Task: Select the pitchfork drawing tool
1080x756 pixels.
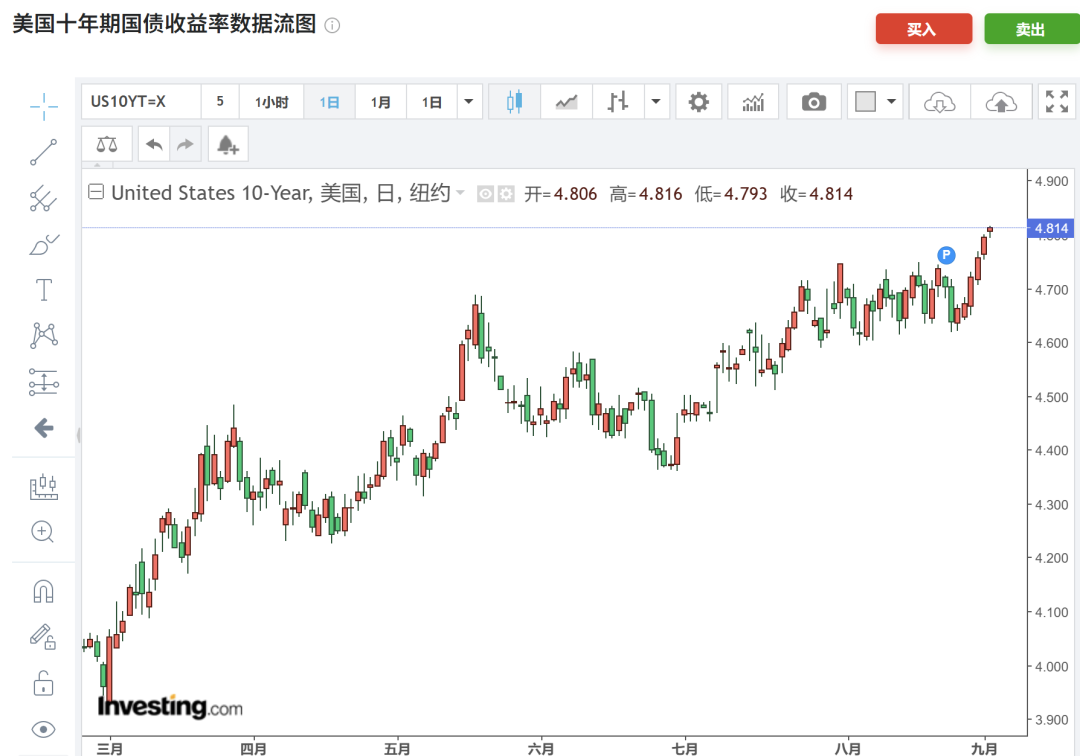Action: pos(43,198)
